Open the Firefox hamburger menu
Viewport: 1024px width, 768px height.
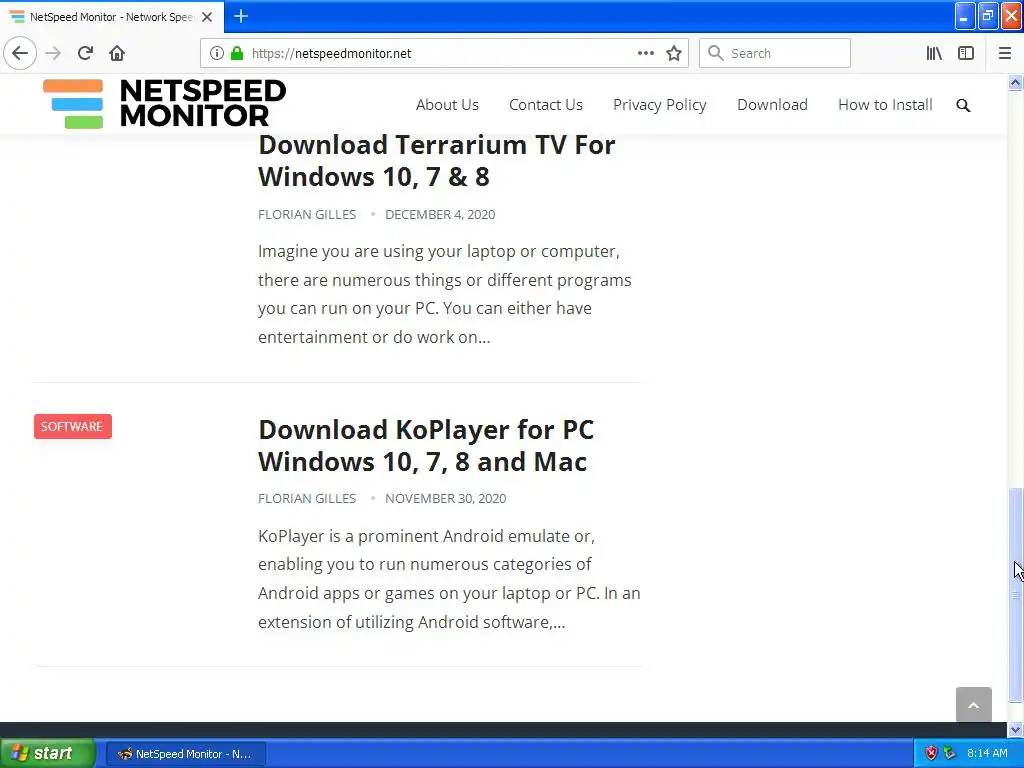pyautogui.click(x=1005, y=53)
